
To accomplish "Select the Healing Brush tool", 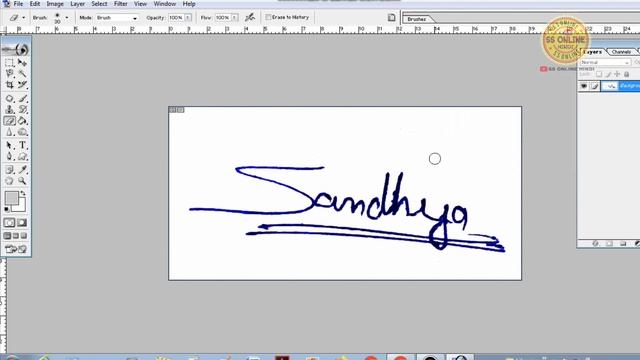I will pyautogui.click(x=9, y=98).
